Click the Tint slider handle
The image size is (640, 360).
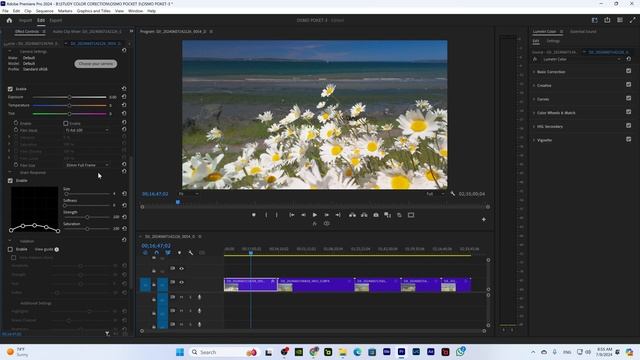coord(69,113)
